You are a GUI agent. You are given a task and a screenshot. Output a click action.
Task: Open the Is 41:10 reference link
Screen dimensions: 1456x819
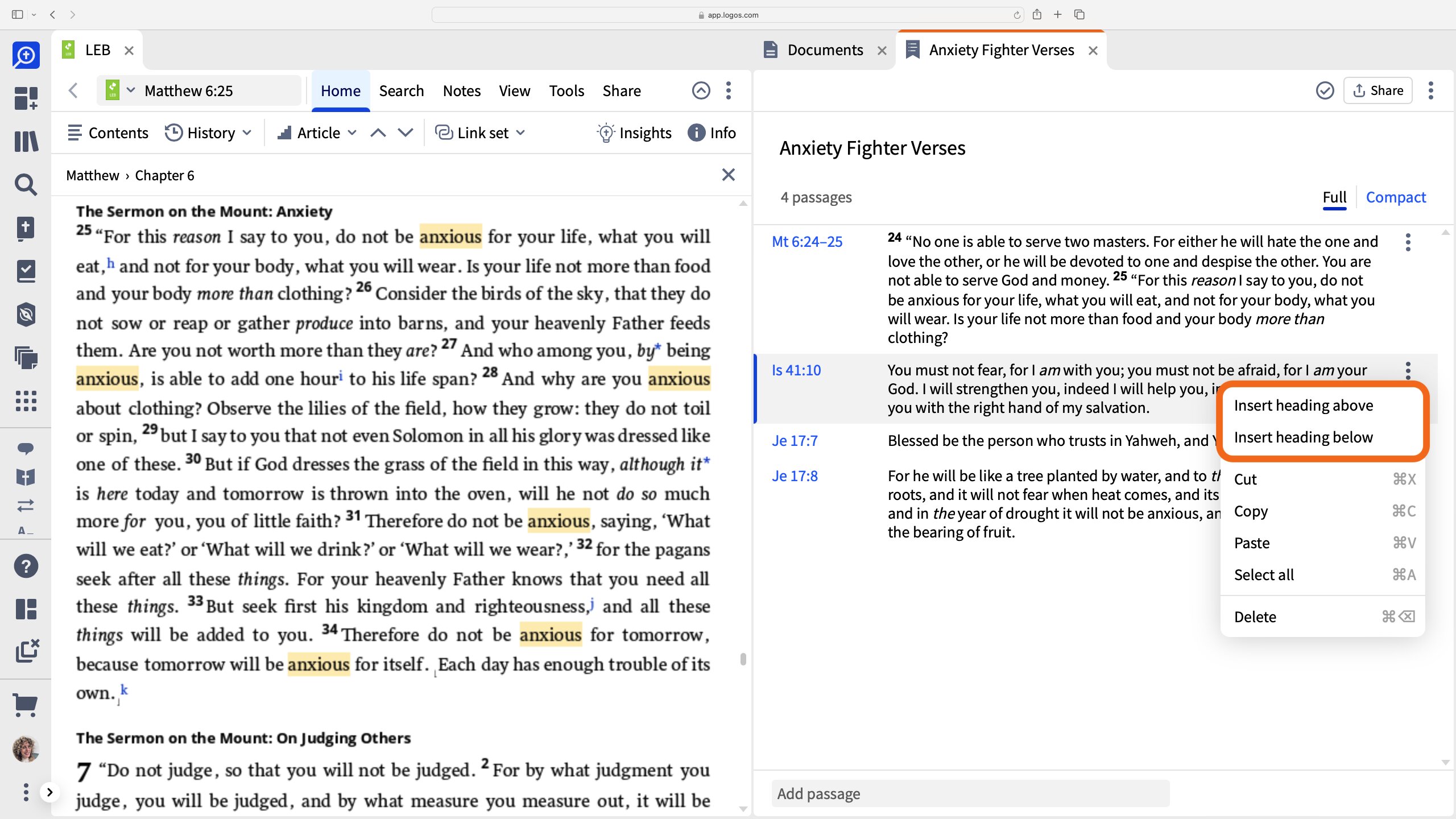[796, 370]
